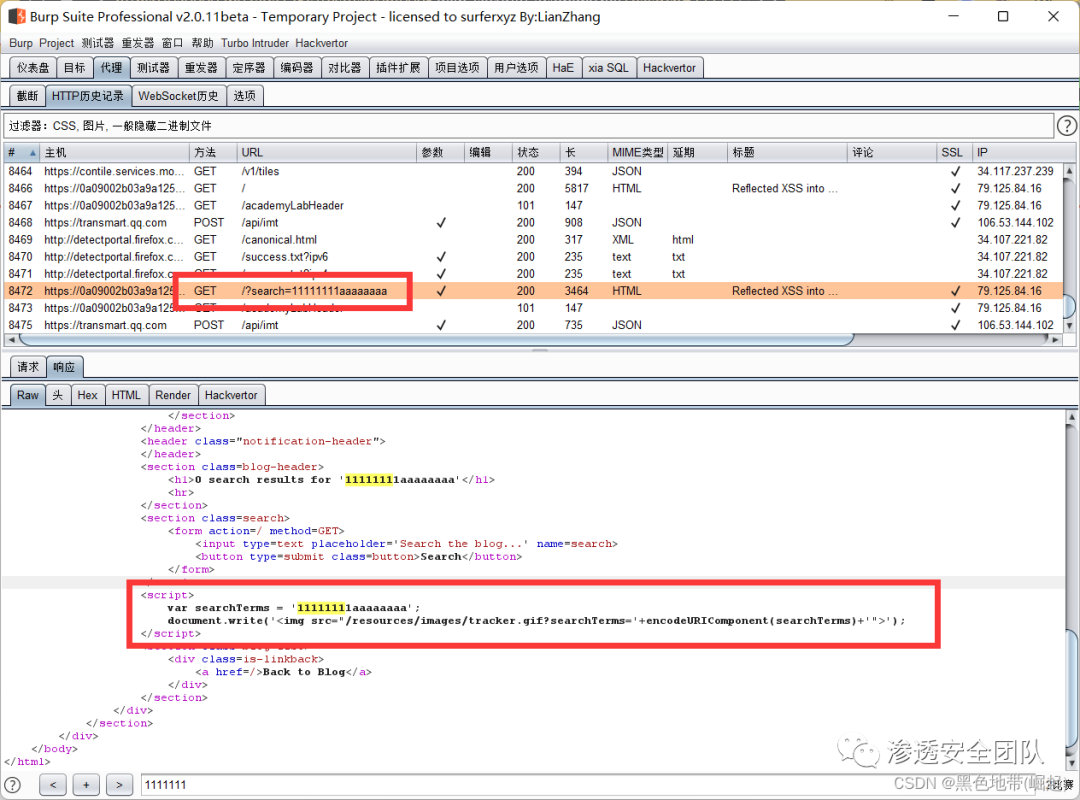Switch to the 插件扩展 tab
The image size is (1080, 800).
tap(398, 68)
